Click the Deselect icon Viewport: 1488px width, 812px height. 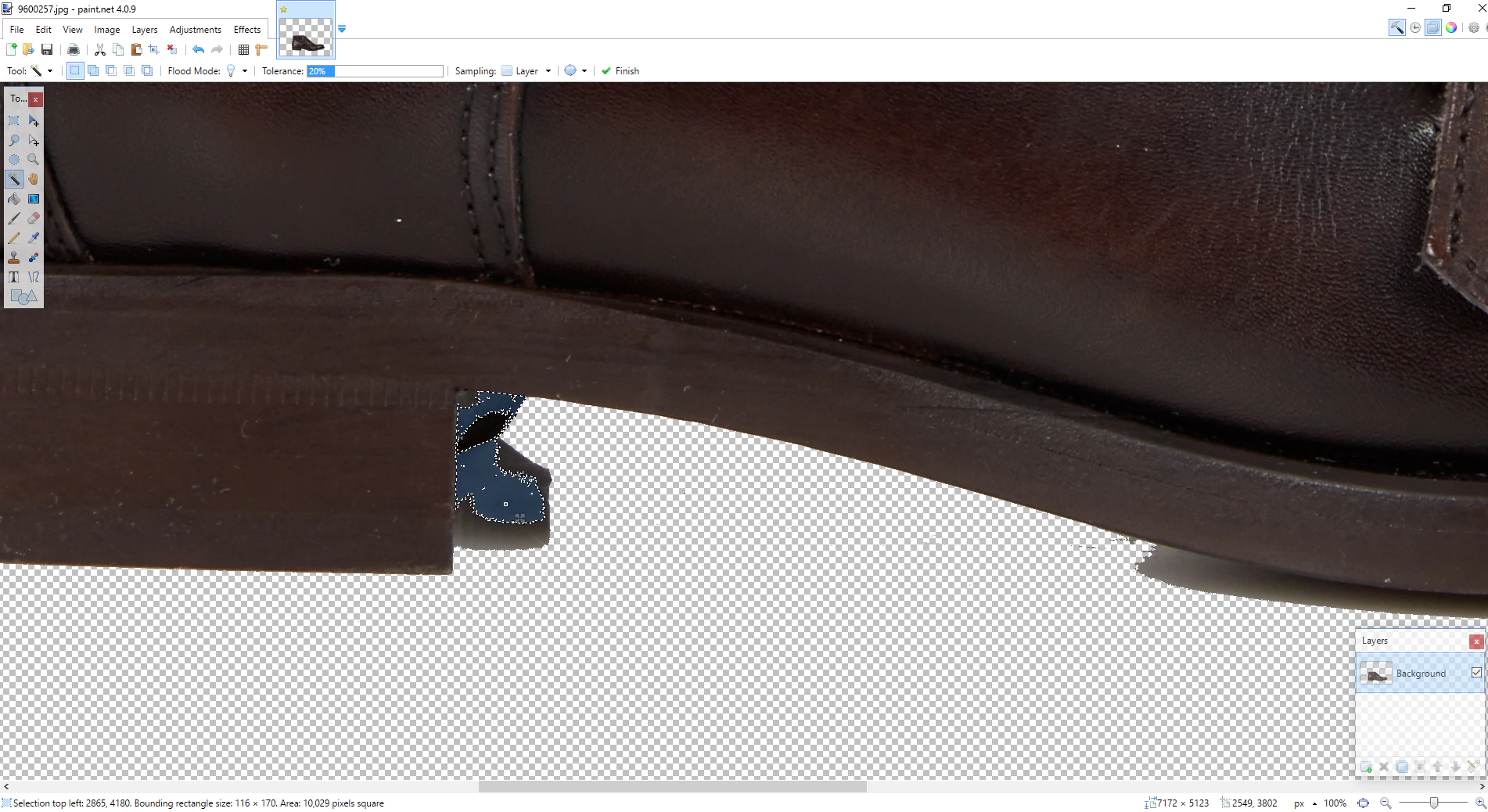coord(172,49)
